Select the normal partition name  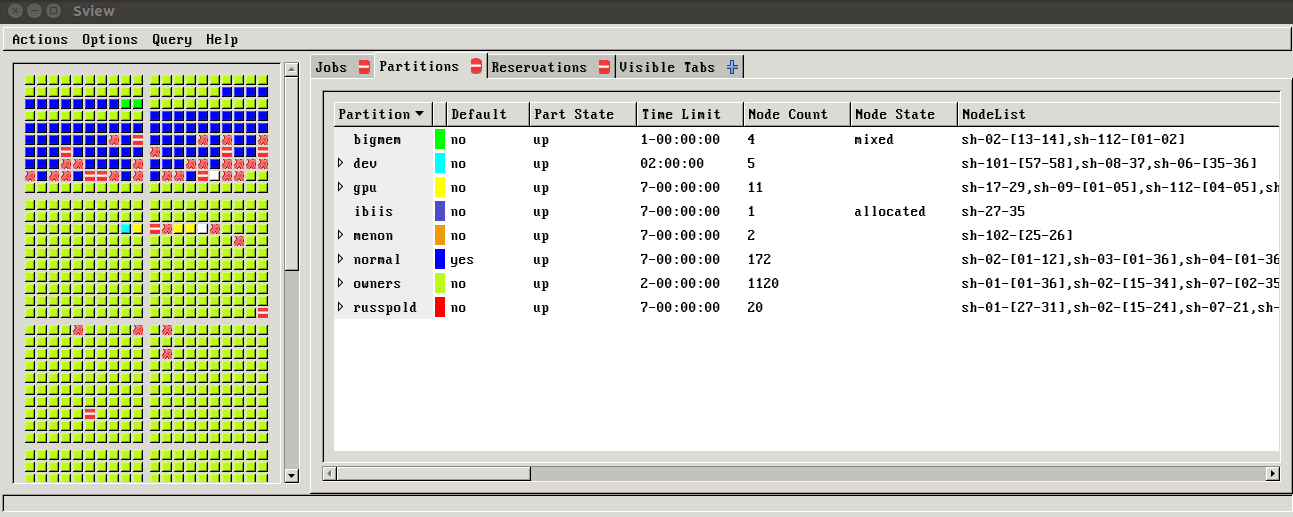pos(377,259)
